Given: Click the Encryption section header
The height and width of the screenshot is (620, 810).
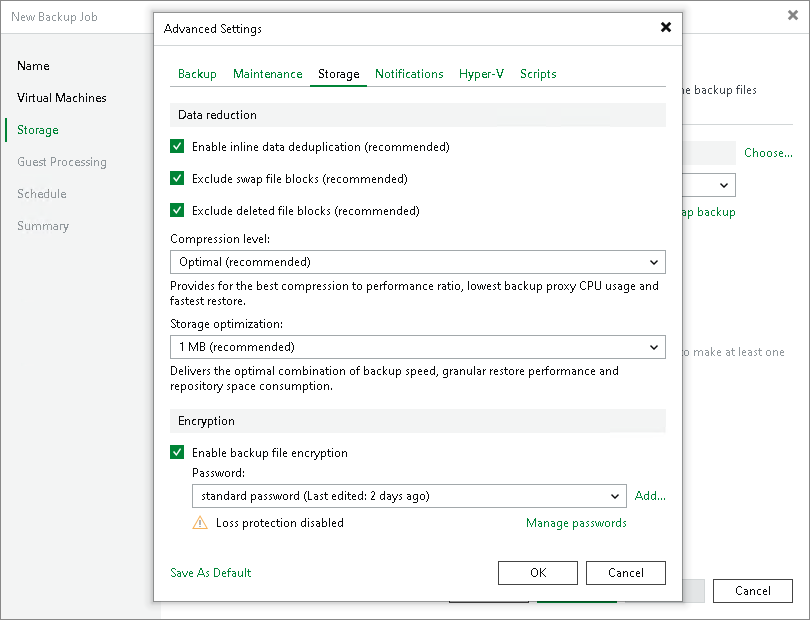Looking at the screenshot, I should coord(417,421).
